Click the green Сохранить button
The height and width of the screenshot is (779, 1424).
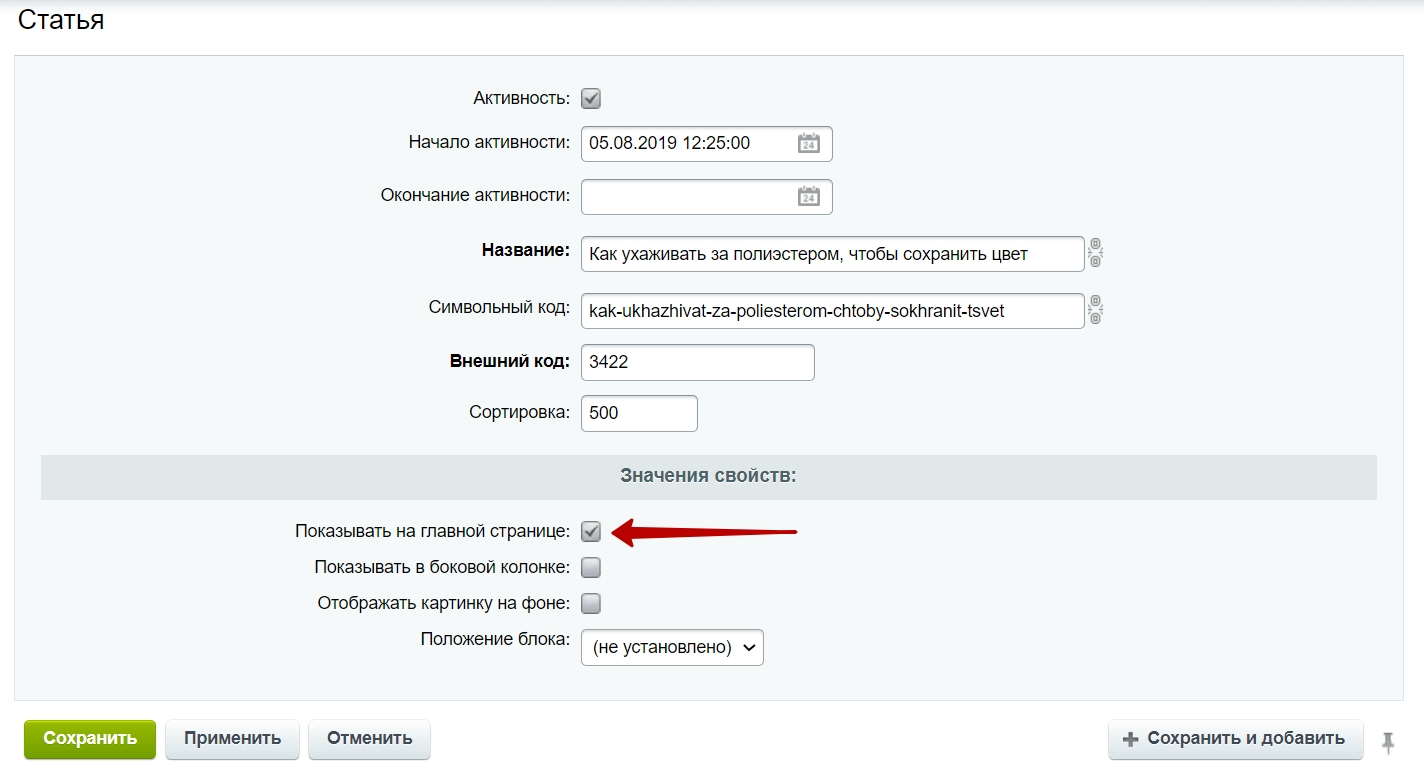tap(90, 739)
